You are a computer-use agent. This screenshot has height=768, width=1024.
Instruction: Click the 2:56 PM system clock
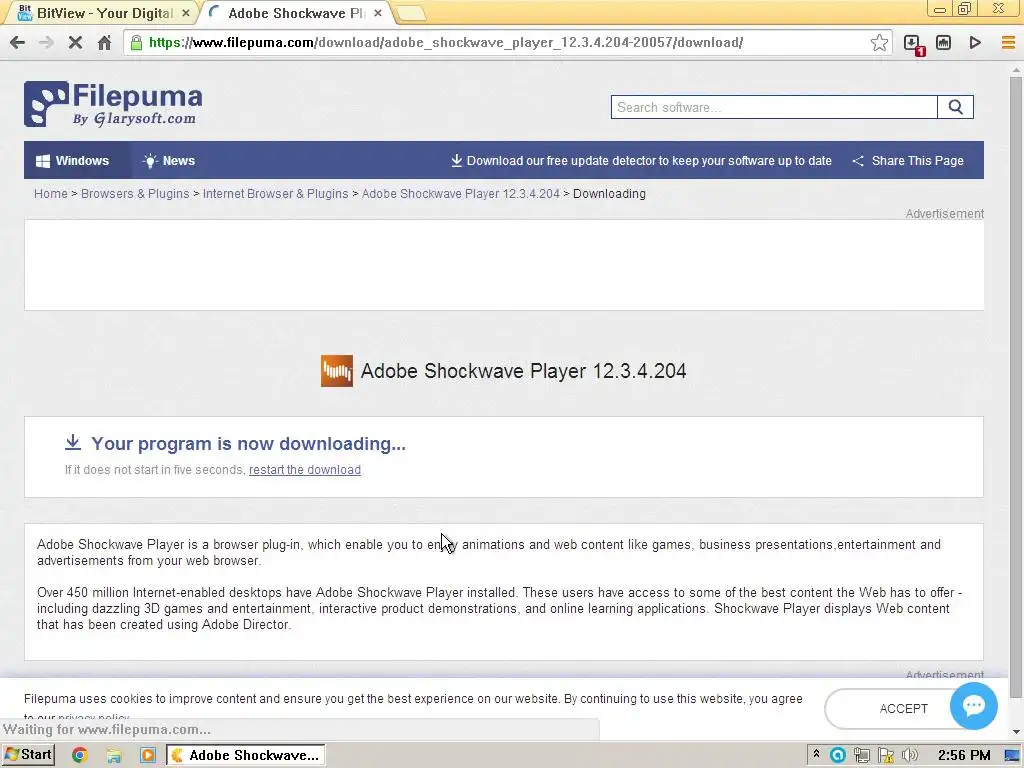(963, 755)
